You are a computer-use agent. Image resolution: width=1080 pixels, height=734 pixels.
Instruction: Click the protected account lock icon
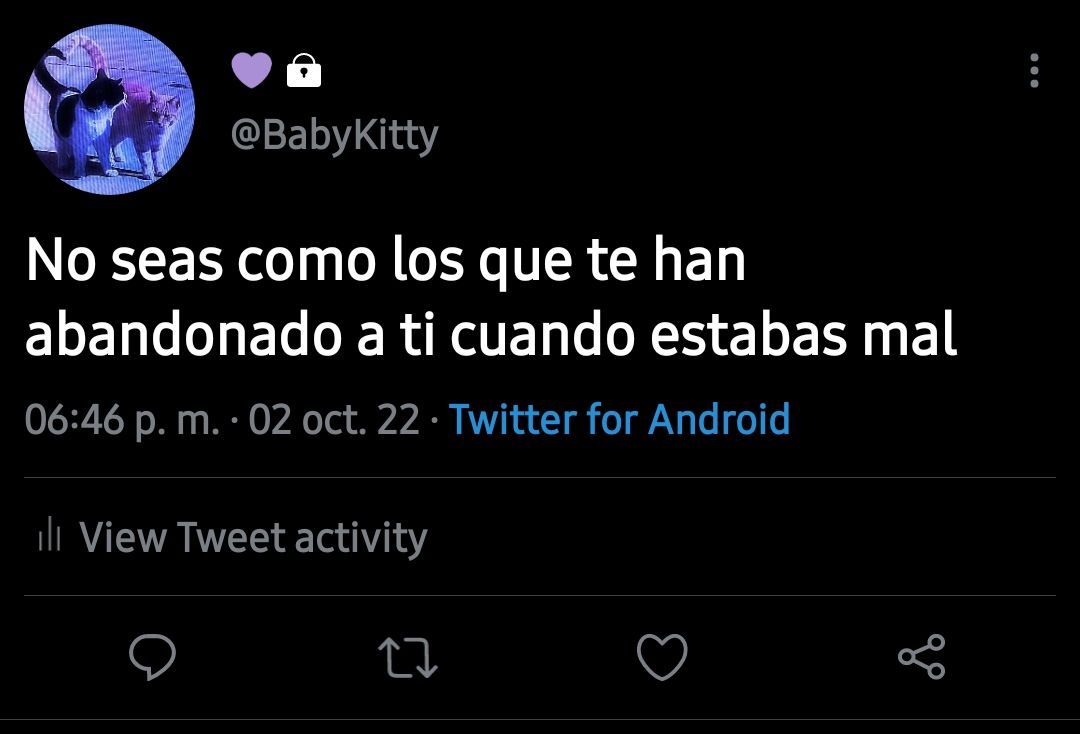[304, 70]
